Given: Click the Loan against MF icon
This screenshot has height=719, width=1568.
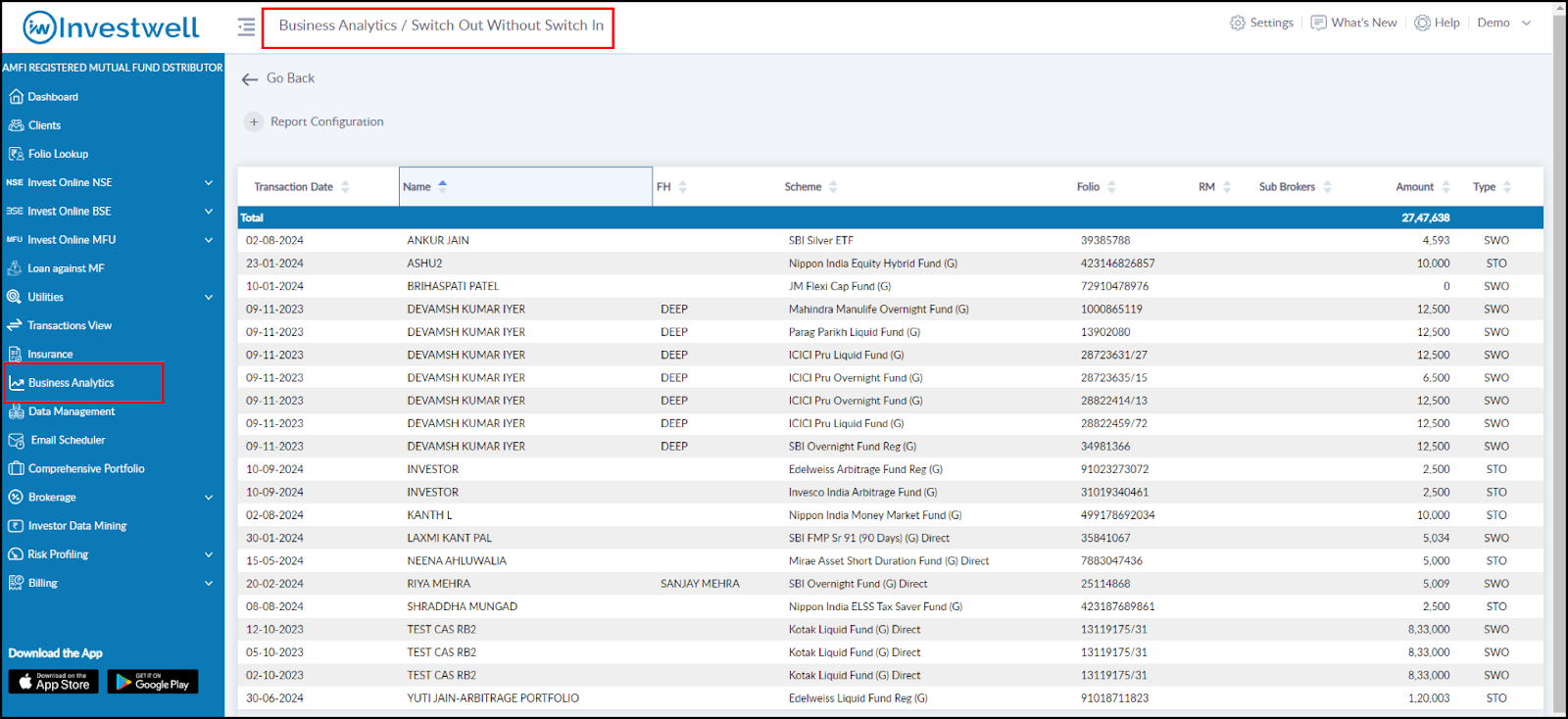Looking at the screenshot, I should [15, 268].
